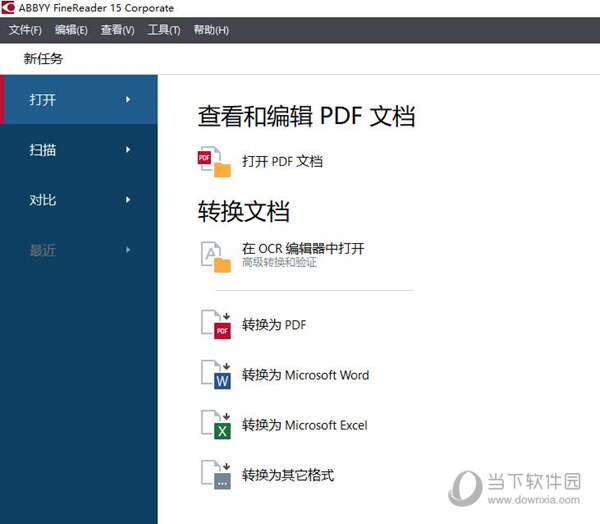The width and height of the screenshot is (600, 524).
Task: Open the 工具(T) menu
Action: tap(164, 30)
